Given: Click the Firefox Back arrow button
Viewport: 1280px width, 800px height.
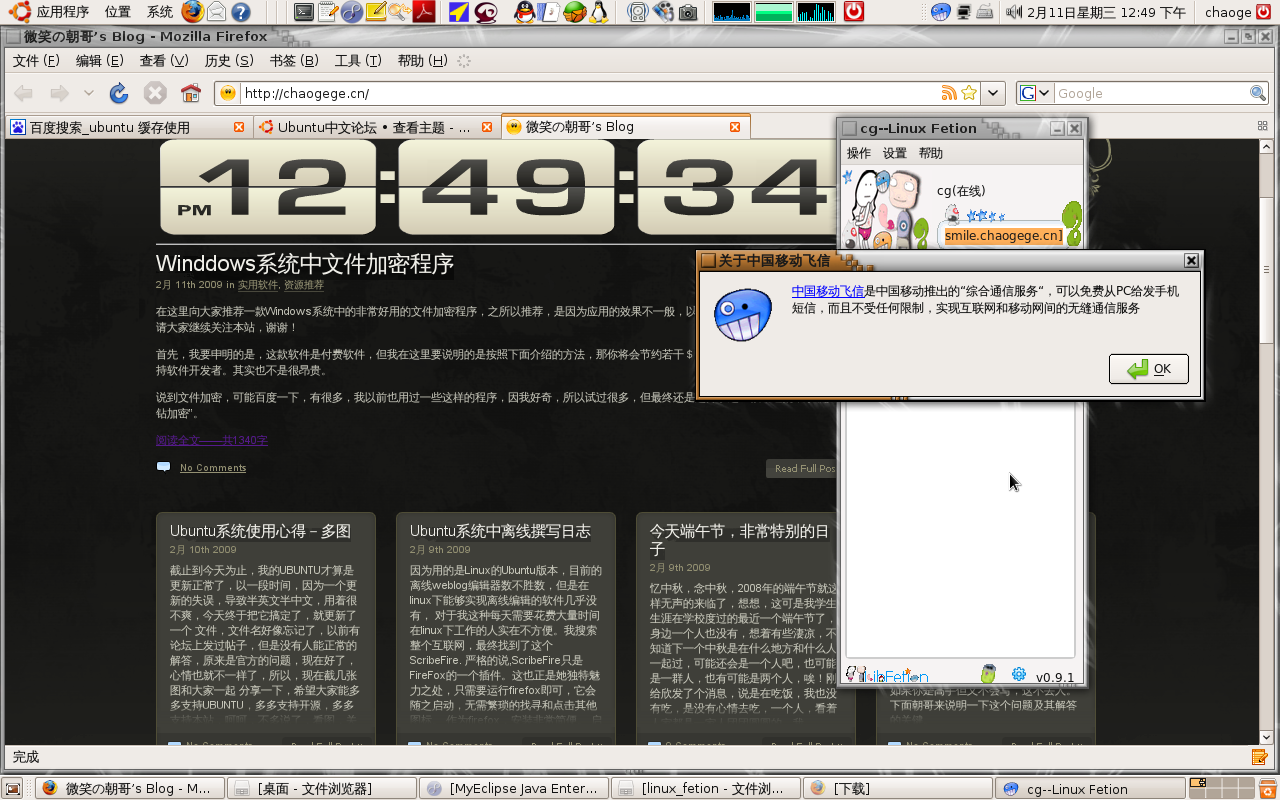Looking at the screenshot, I should (x=23, y=93).
